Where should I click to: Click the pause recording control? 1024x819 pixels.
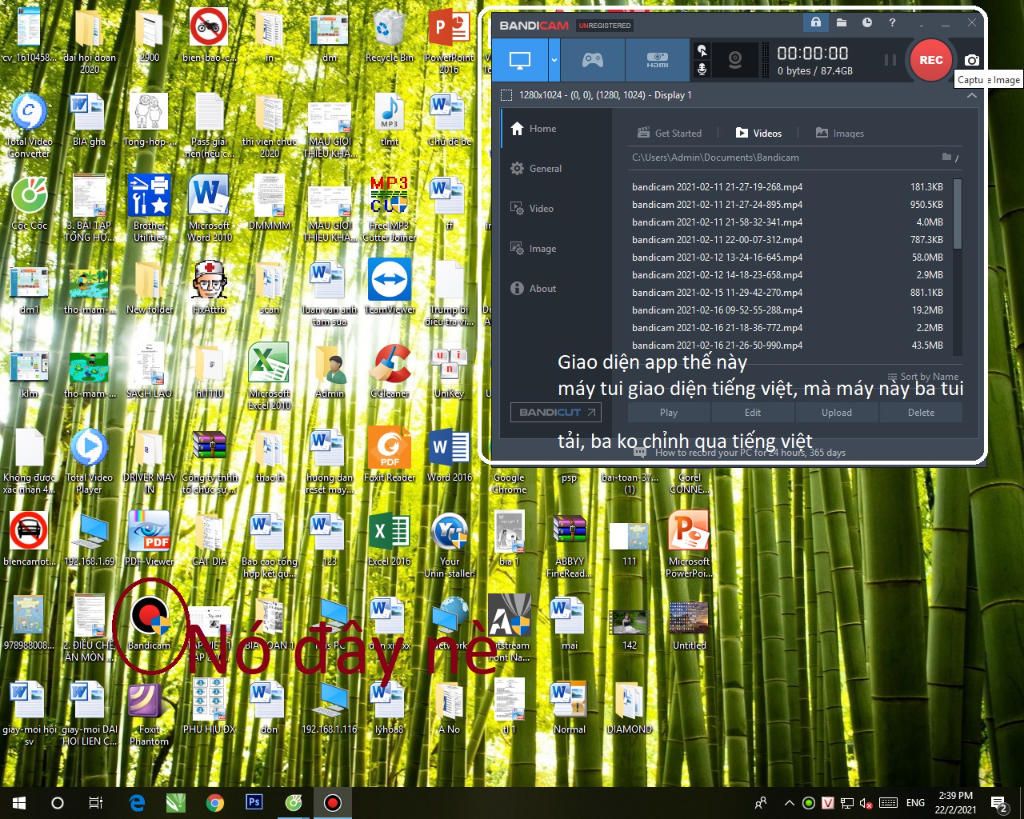click(890, 60)
